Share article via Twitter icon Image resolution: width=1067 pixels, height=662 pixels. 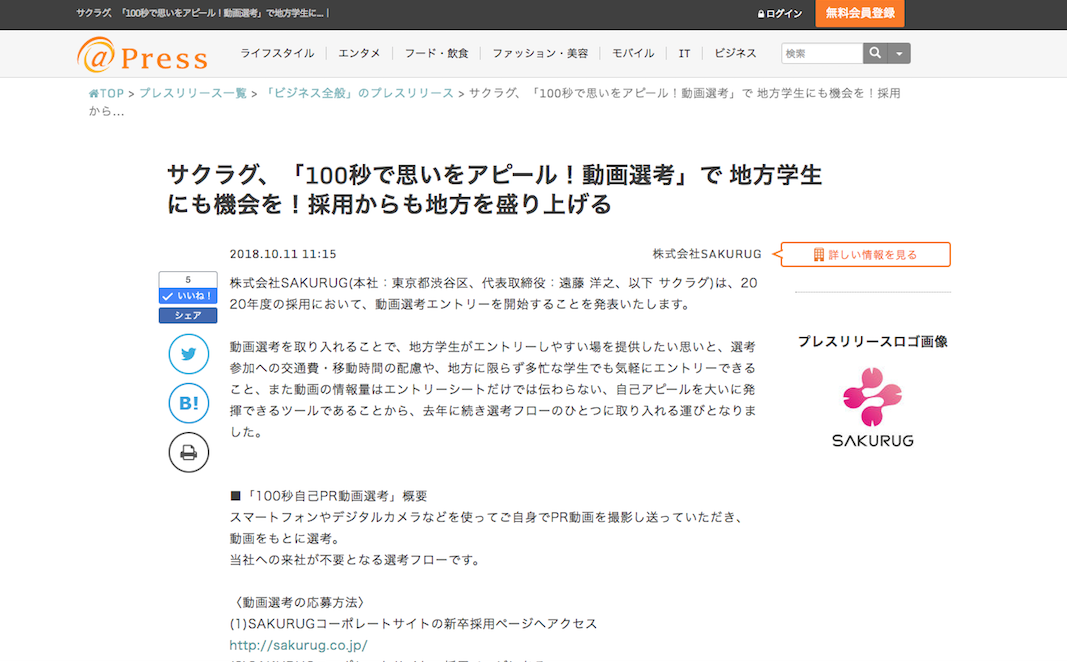[188, 354]
